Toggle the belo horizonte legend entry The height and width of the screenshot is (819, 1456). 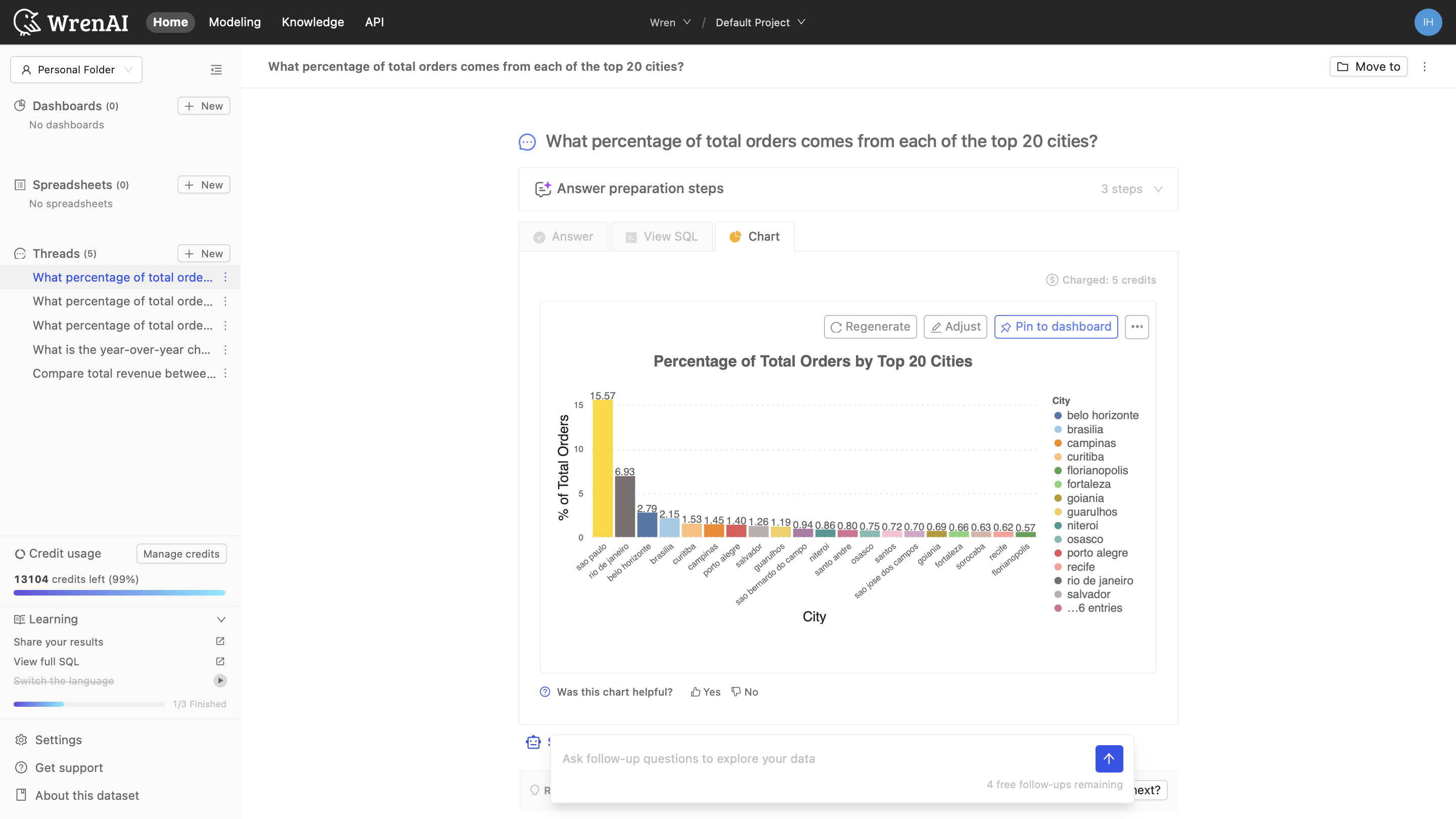click(1102, 416)
